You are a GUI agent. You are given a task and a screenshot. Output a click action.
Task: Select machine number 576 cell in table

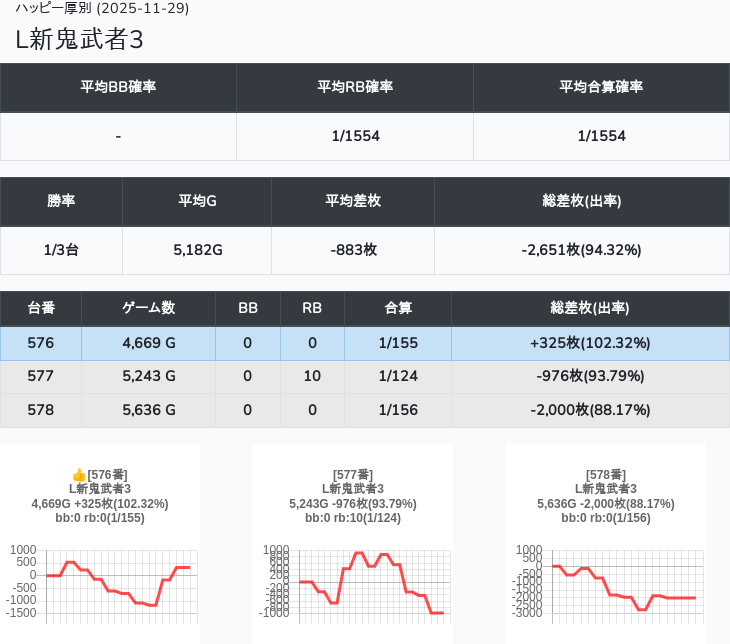click(41, 343)
